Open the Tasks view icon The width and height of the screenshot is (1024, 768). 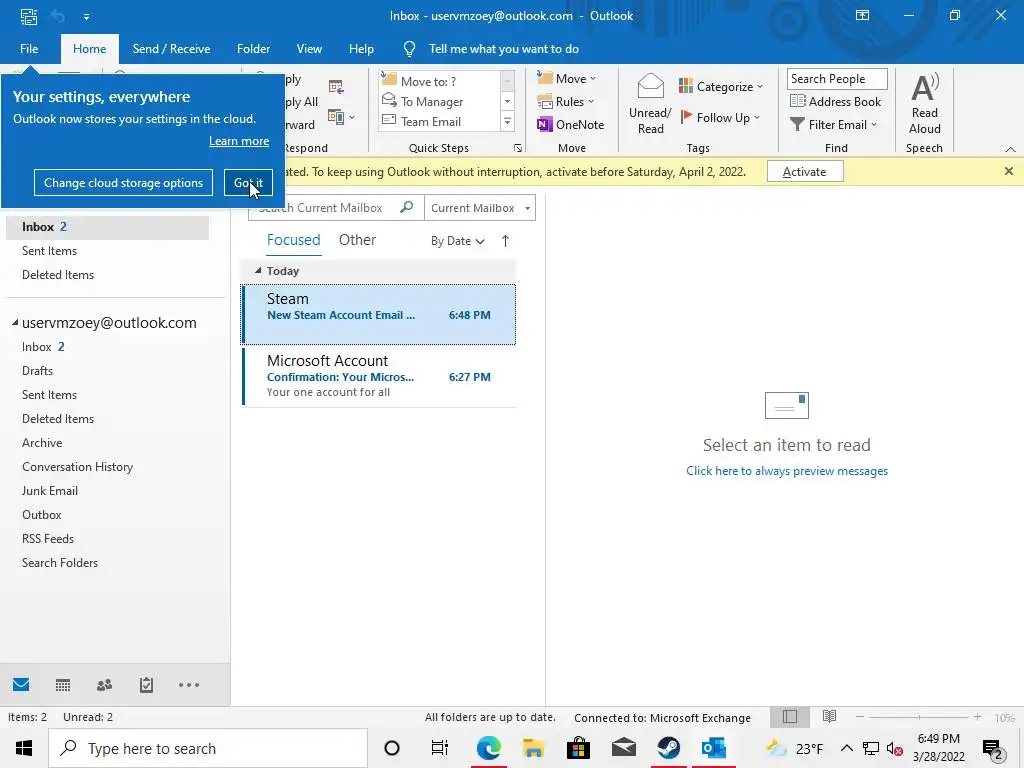click(146, 684)
